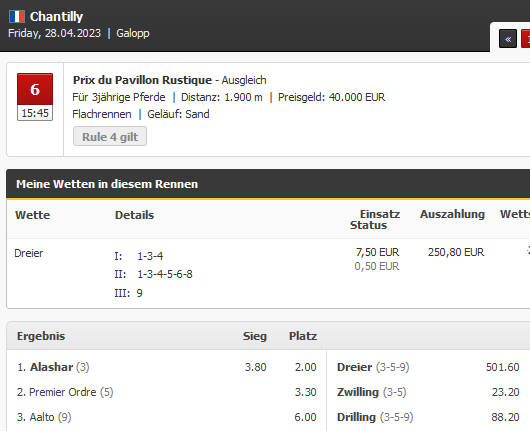530x431 pixels.
Task: Click winner Alashar in the results
Action: click(53, 367)
